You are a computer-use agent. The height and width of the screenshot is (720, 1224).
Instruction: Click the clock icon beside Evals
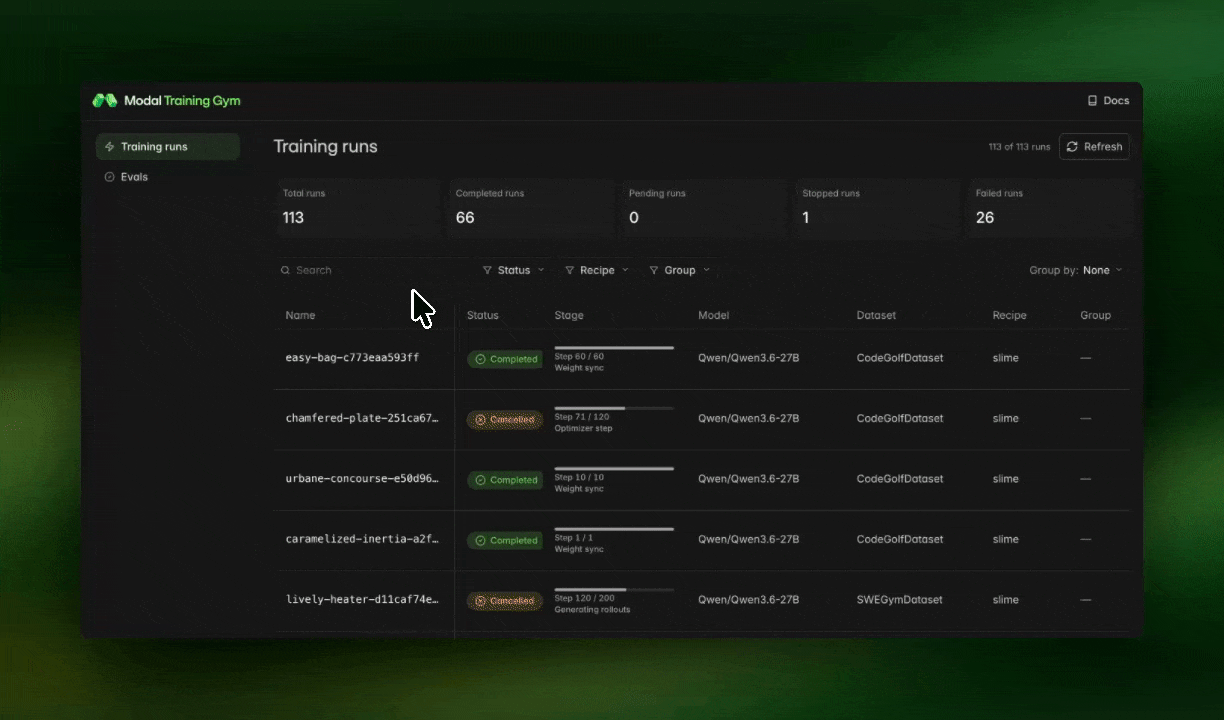pos(110,177)
